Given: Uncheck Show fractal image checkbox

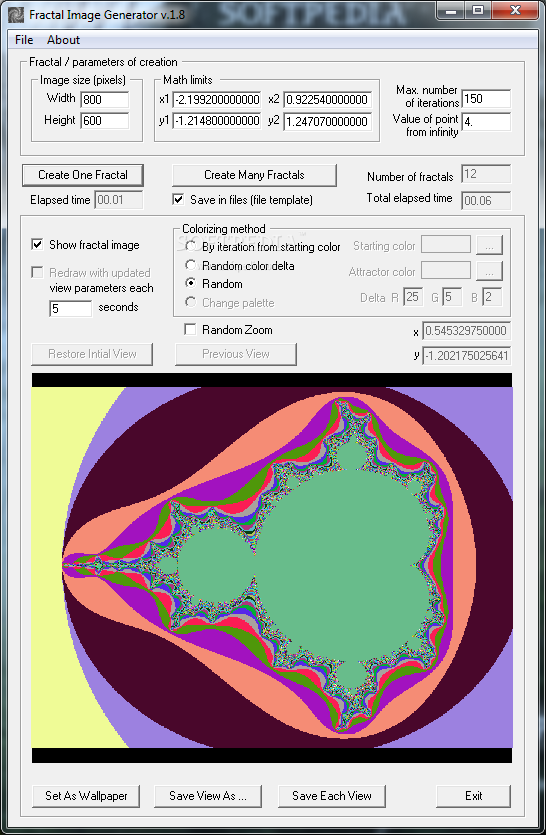Looking at the screenshot, I should coord(37,245).
